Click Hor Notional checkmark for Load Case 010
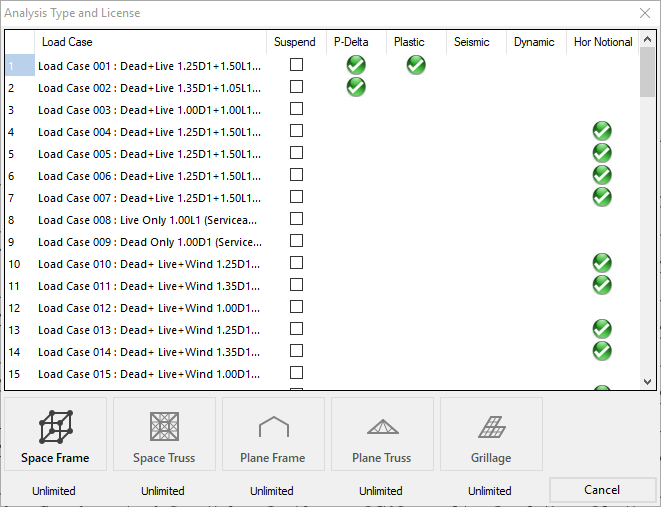This screenshot has height=507, width=661. pos(602,263)
